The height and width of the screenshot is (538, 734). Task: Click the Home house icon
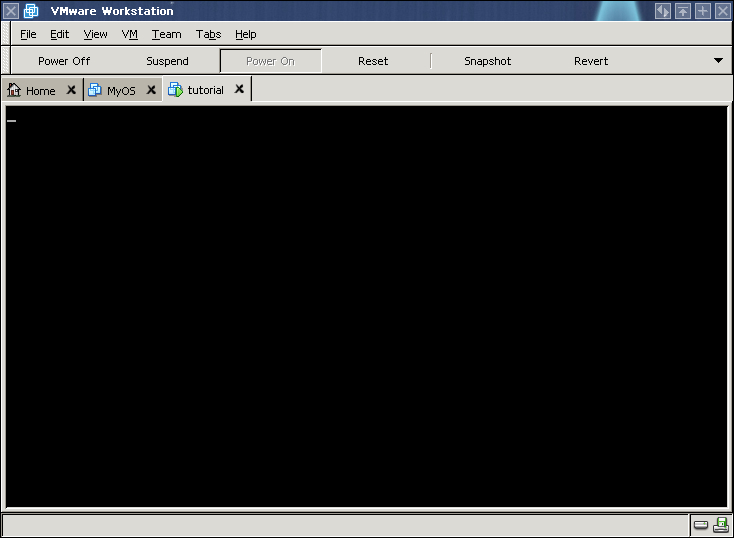pos(14,89)
